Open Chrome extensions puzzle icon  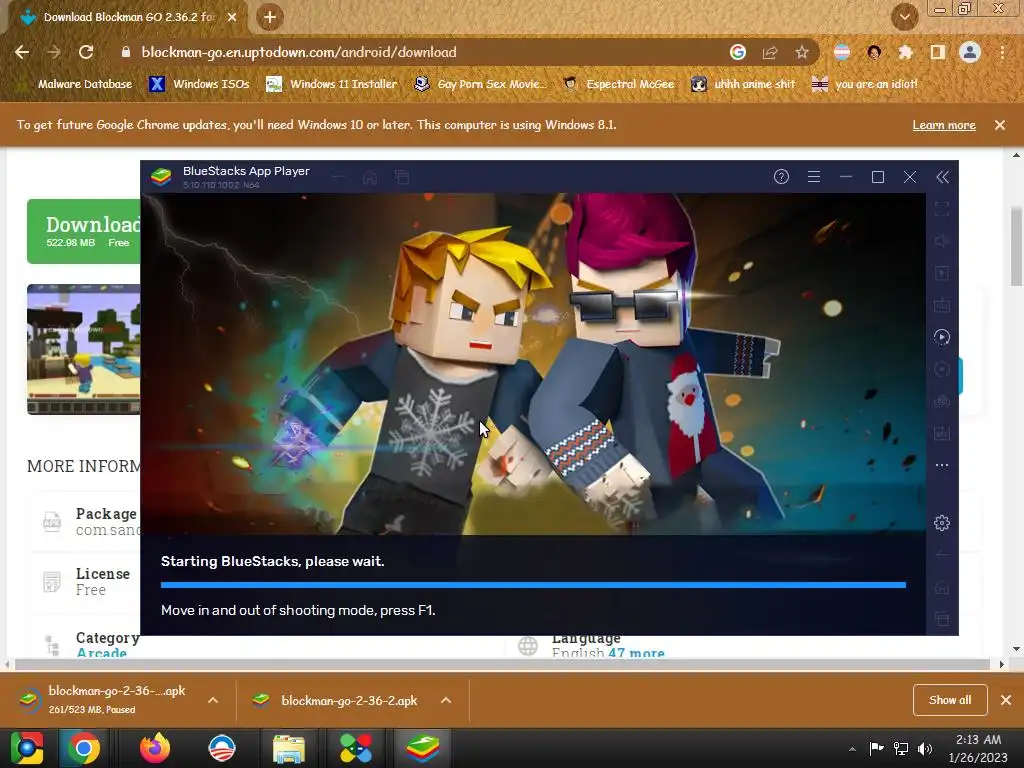905,52
